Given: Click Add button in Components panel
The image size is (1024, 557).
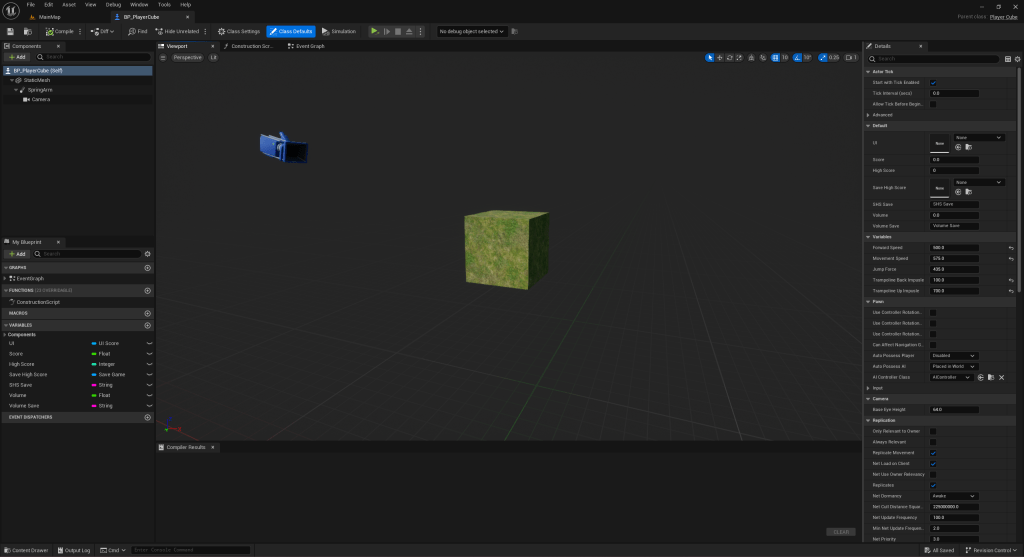Looking at the screenshot, I should tap(17, 57).
